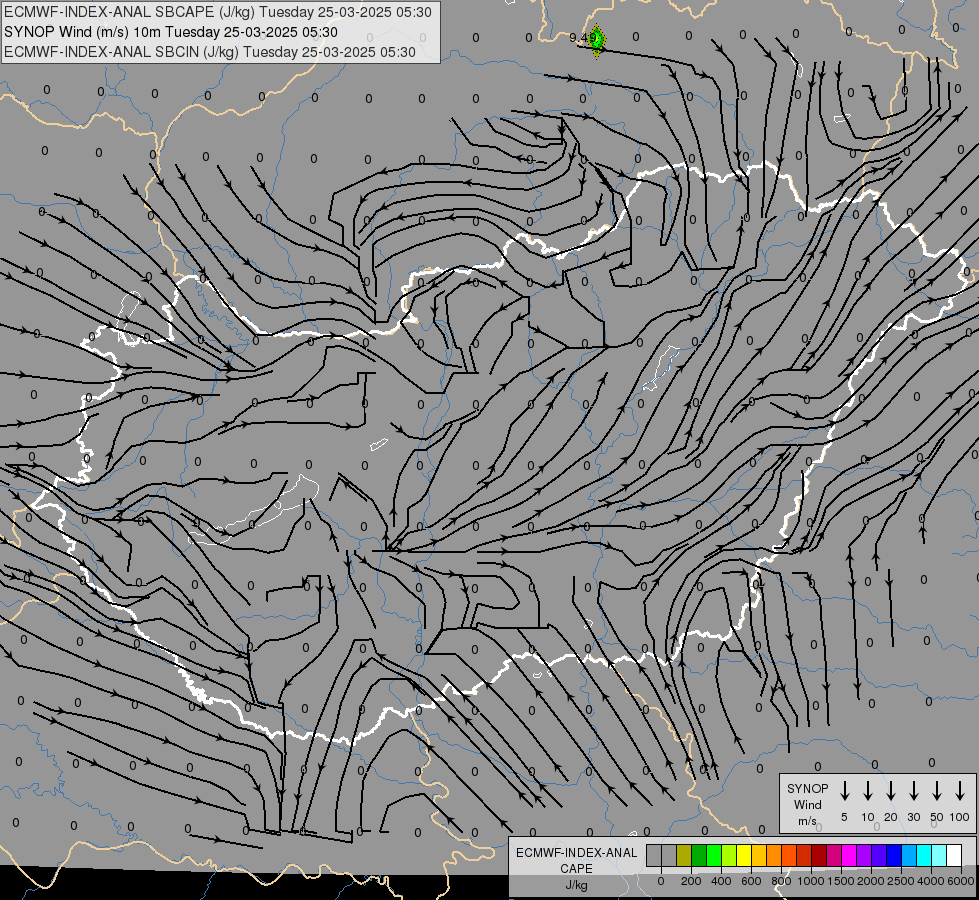Screen dimensions: 979x900
Task: Click the 2500 value on the CAPE scale
Action: pyautogui.click(x=901, y=881)
